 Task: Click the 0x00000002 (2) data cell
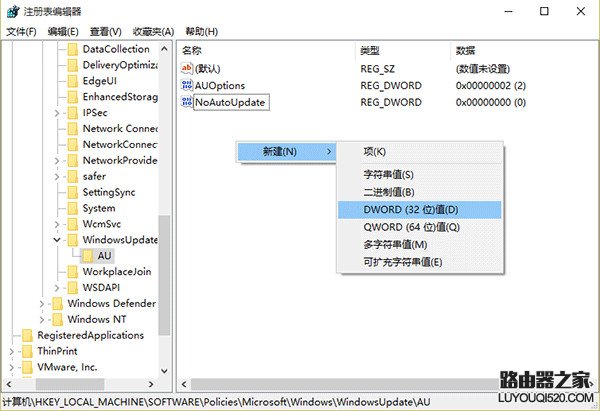click(x=491, y=85)
